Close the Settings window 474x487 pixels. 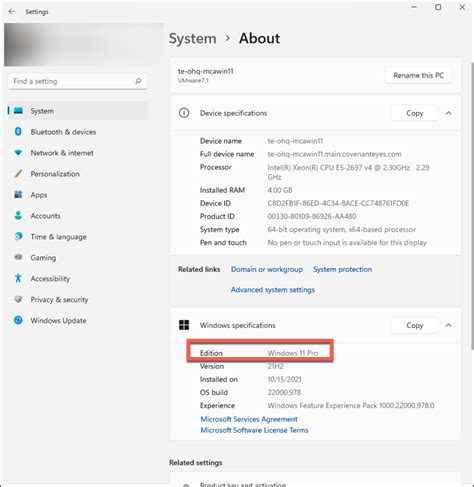[462, 7]
